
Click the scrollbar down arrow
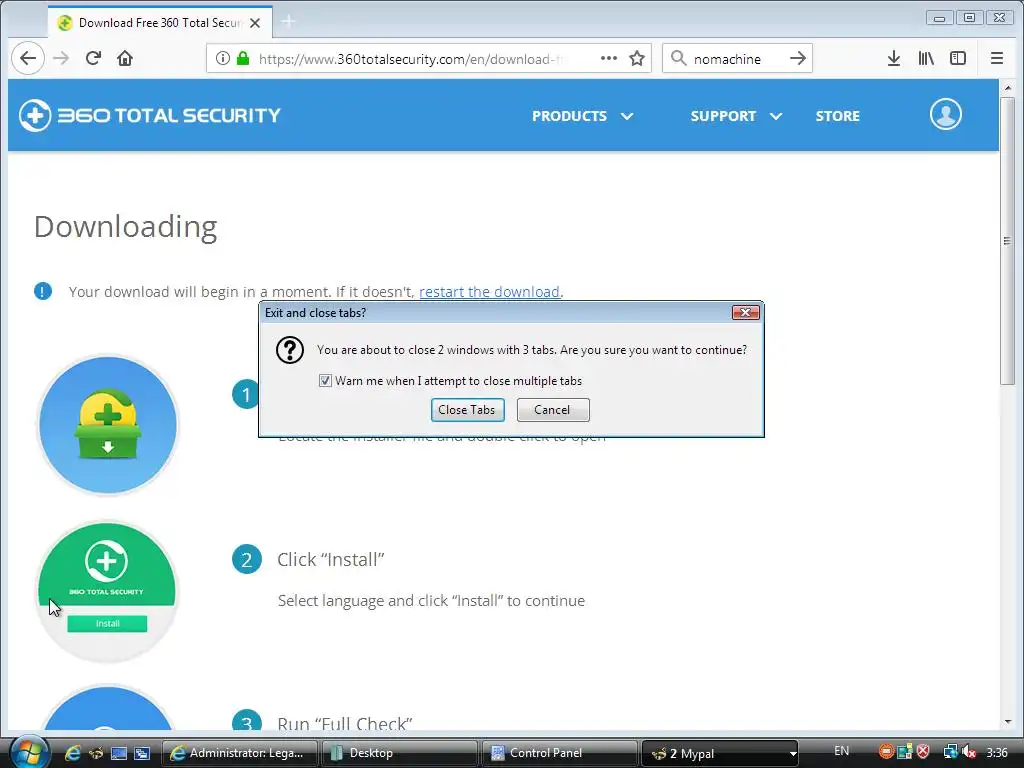coord(1007,722)
